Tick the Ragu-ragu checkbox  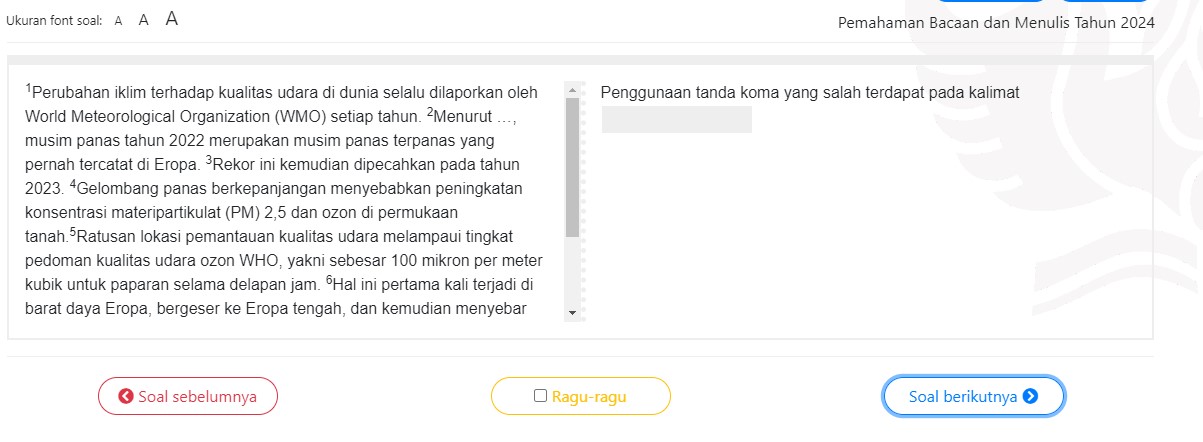541,396
